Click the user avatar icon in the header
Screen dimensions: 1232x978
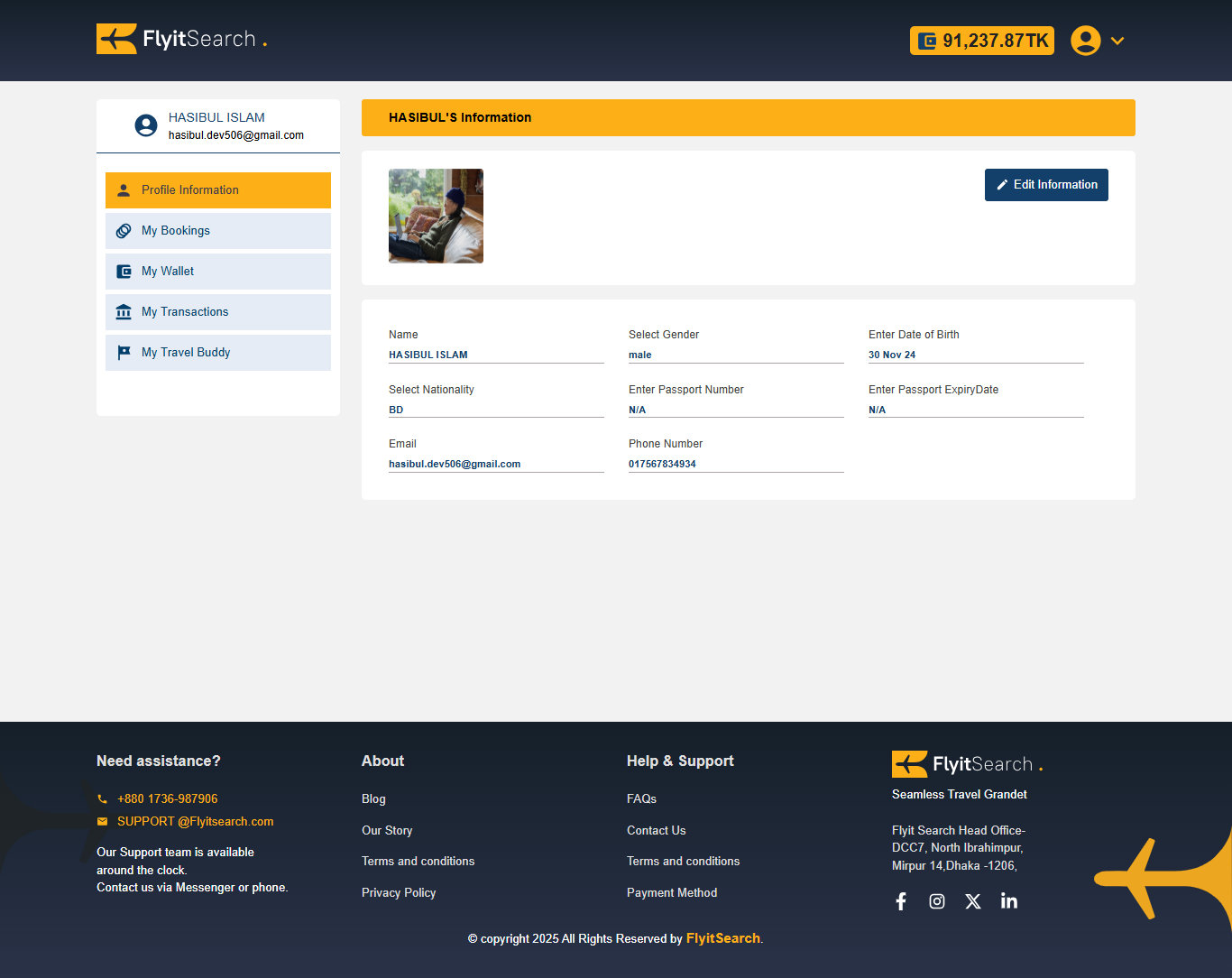click(1086, 40)
